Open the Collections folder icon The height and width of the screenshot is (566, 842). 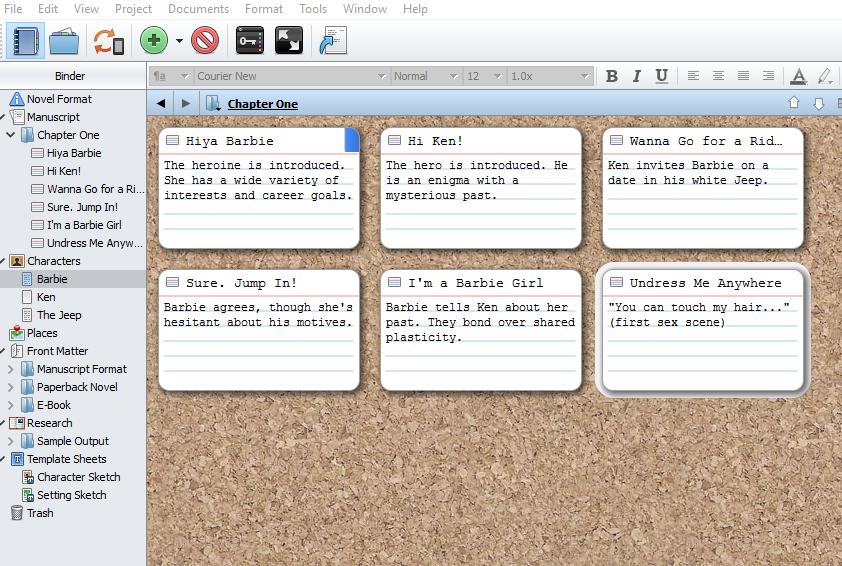[64, 41]
